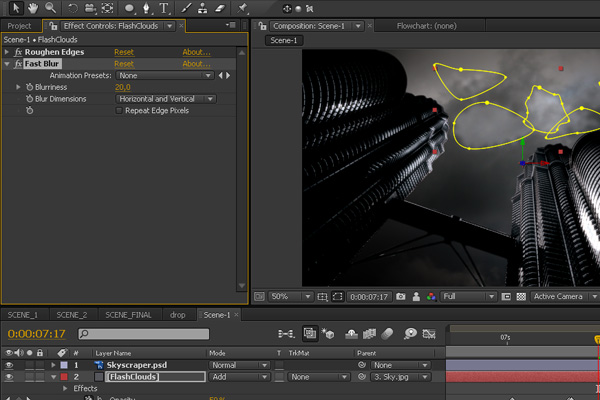Toggle Hide Shy Layers switch
Image resolution: width=600 pixels, height=400 pixels.
pos(351,334)
